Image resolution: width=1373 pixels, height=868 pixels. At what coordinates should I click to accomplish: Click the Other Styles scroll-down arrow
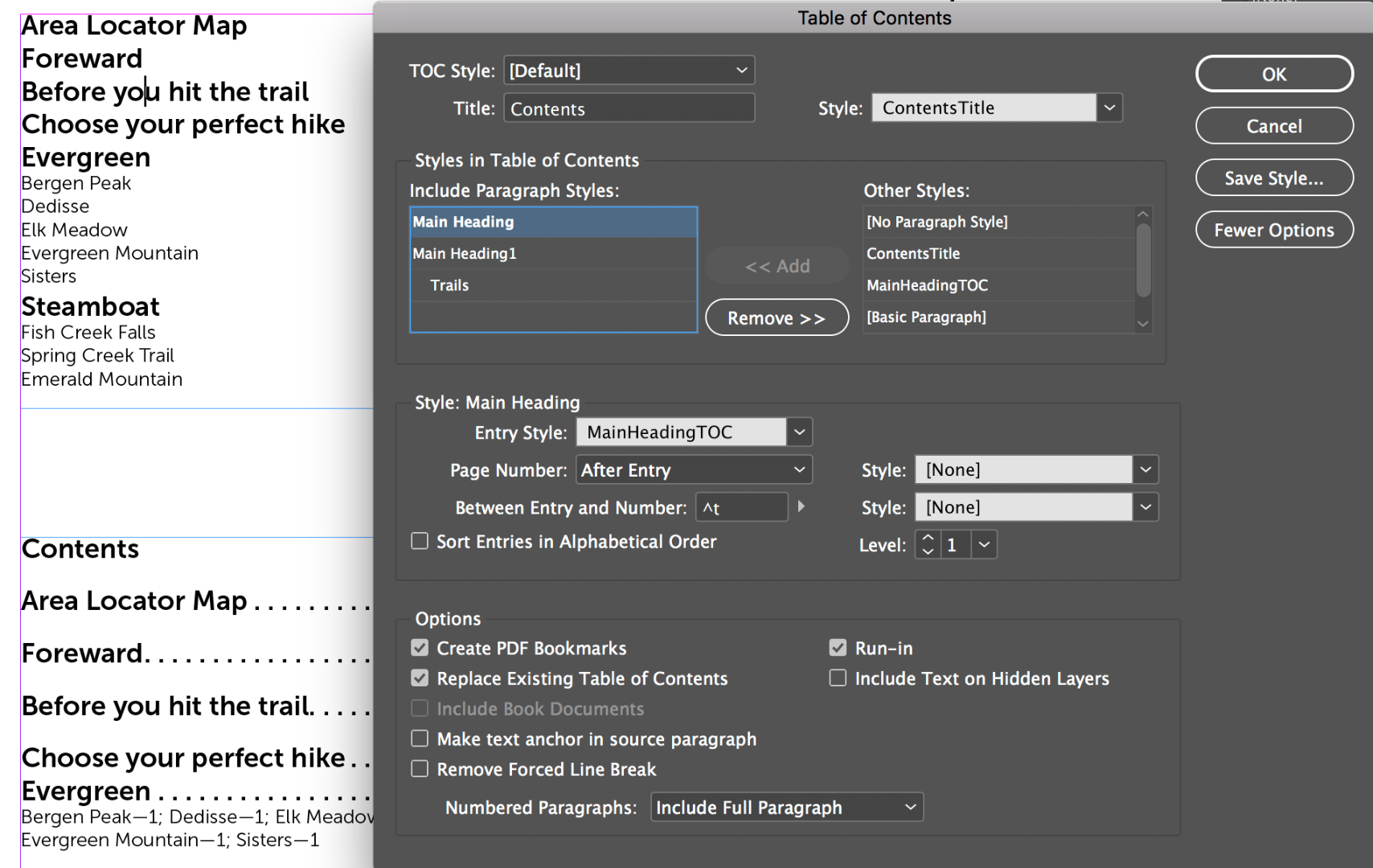coord(1143,324)
